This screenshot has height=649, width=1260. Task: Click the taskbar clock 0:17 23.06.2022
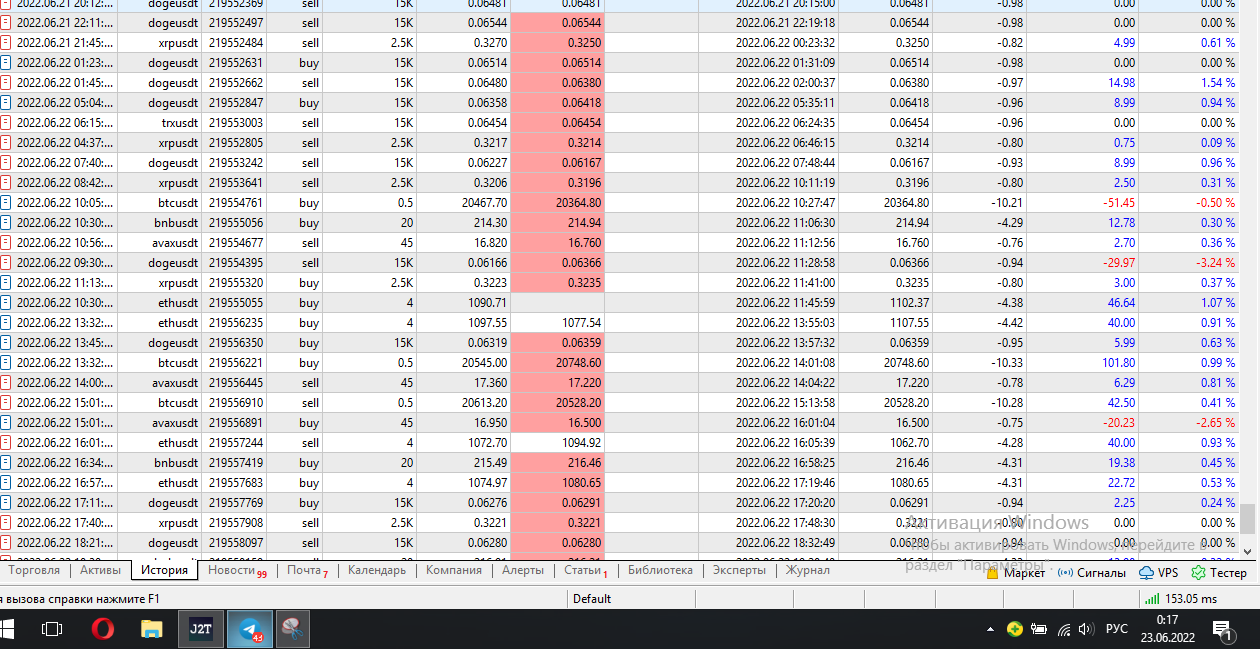[1166, 629]
